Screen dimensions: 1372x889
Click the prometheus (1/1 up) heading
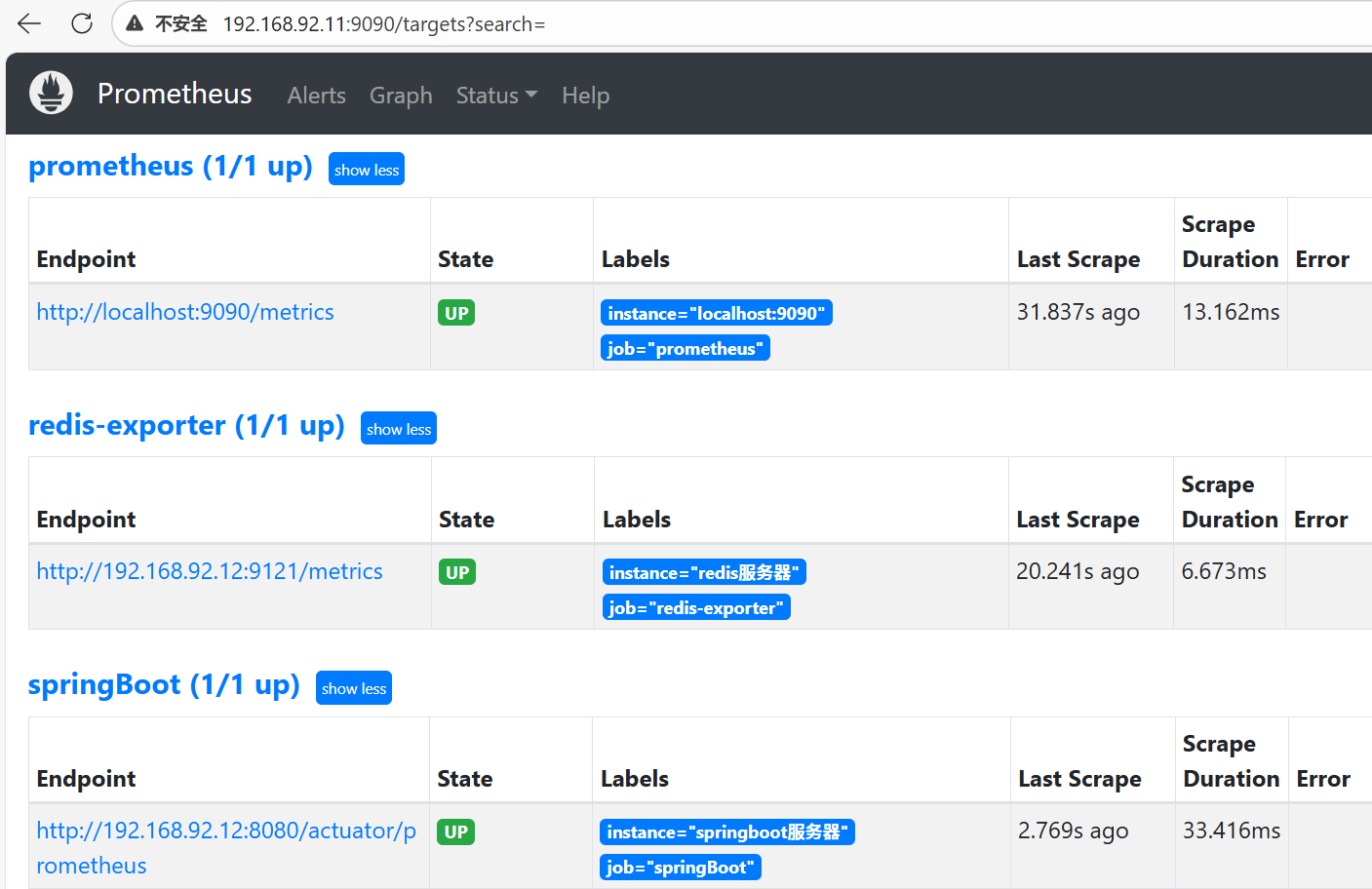click(x=171, y=167)
